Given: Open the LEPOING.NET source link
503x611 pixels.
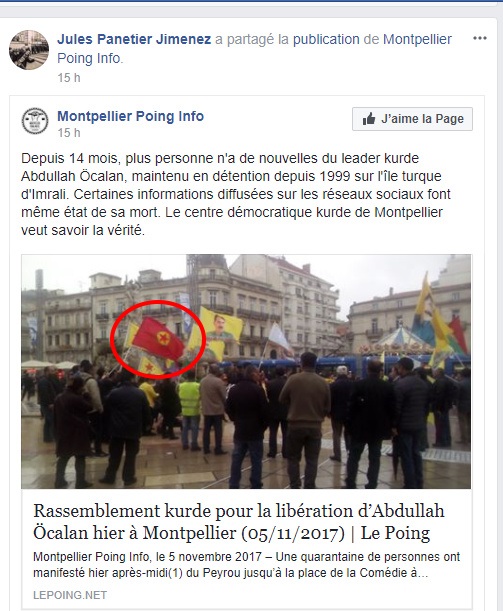Looking at the screenshot, I should (70, 595).
